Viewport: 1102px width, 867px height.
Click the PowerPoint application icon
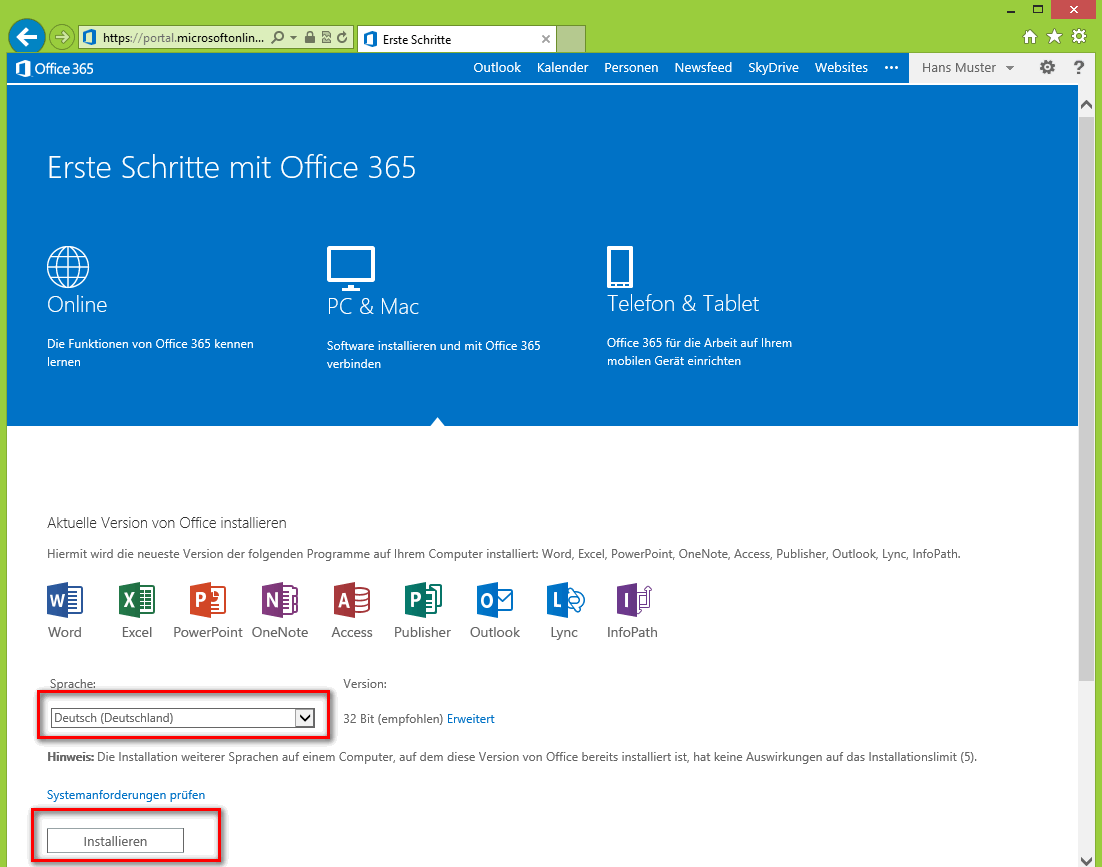(x=208, y=601)
